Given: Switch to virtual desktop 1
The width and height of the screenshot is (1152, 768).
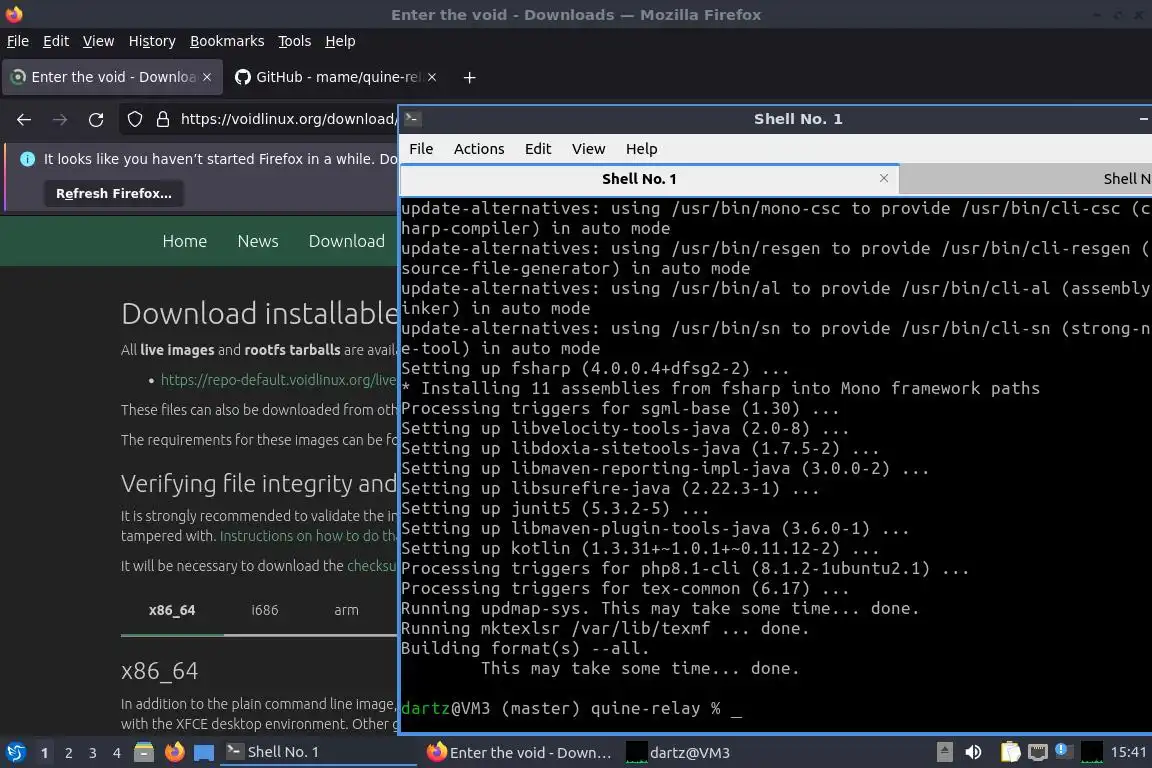Looking at the screenshot, I should point(45,753).
